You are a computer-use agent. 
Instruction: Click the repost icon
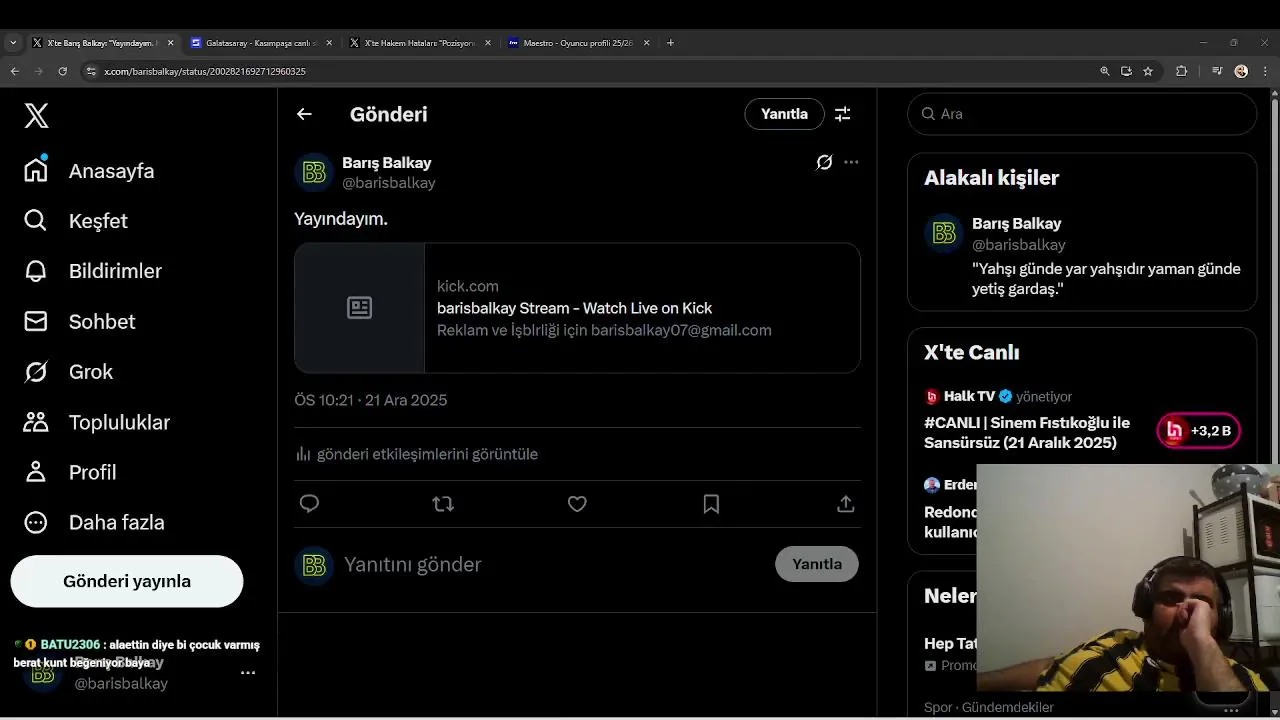pyautogui.click(x=443, y=504)
